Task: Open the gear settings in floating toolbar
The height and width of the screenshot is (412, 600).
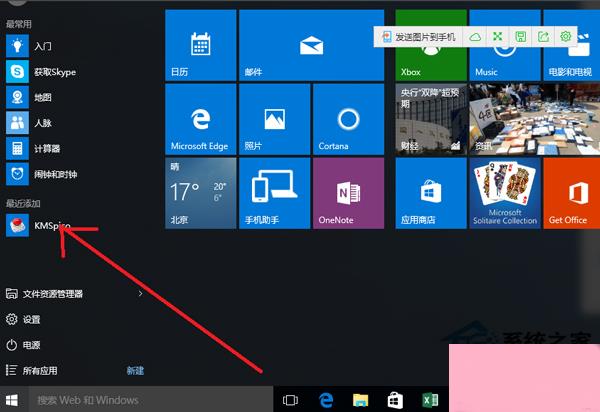Action: coord(566,37)
